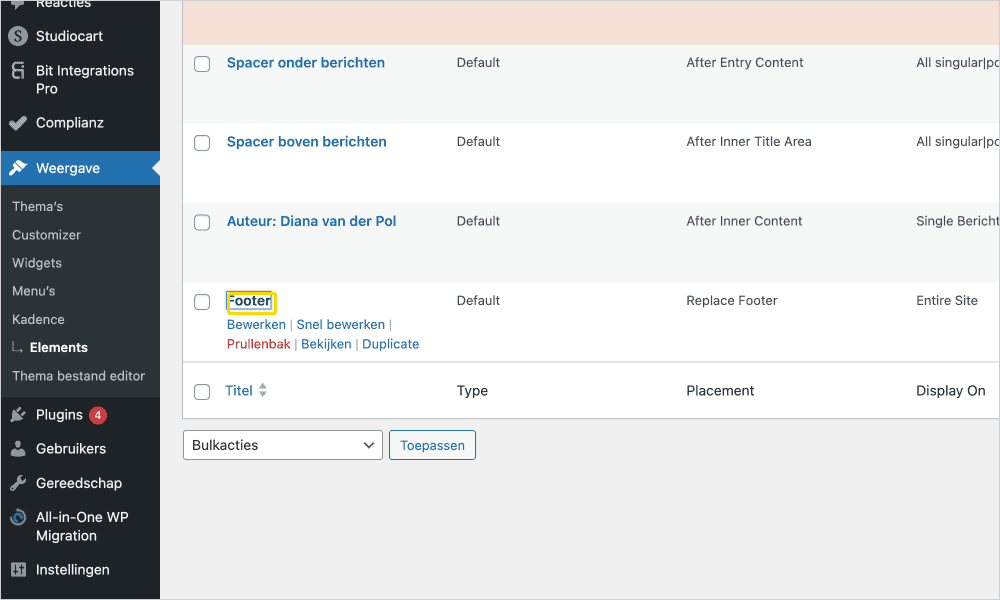Click the All-in-One WP Migration icon

tap(18, 517)
